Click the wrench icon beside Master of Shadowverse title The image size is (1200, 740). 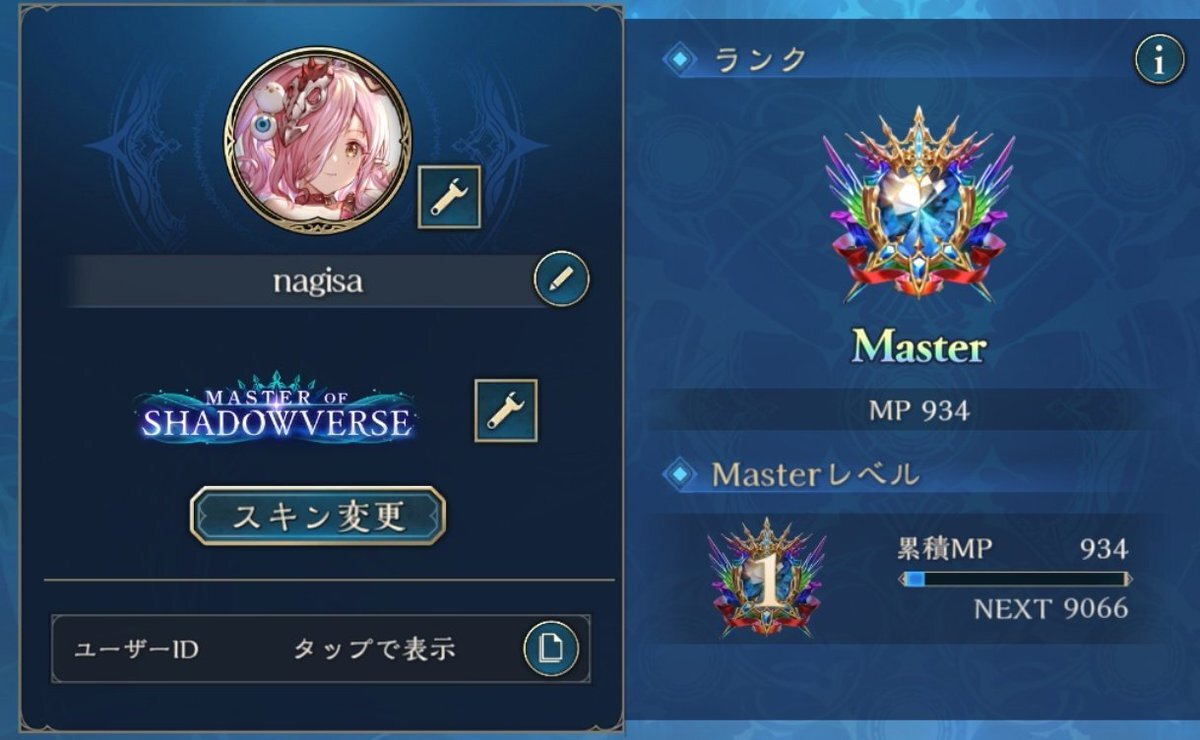[x=506, y=410]
